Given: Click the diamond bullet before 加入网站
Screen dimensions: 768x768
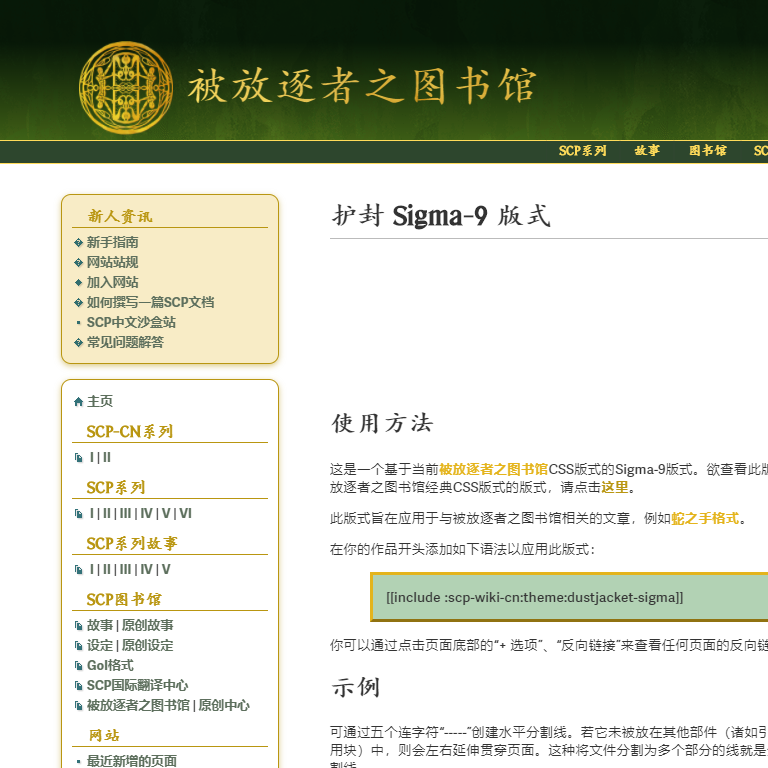Looking at the screenshot, I should [x=79, y=283].
